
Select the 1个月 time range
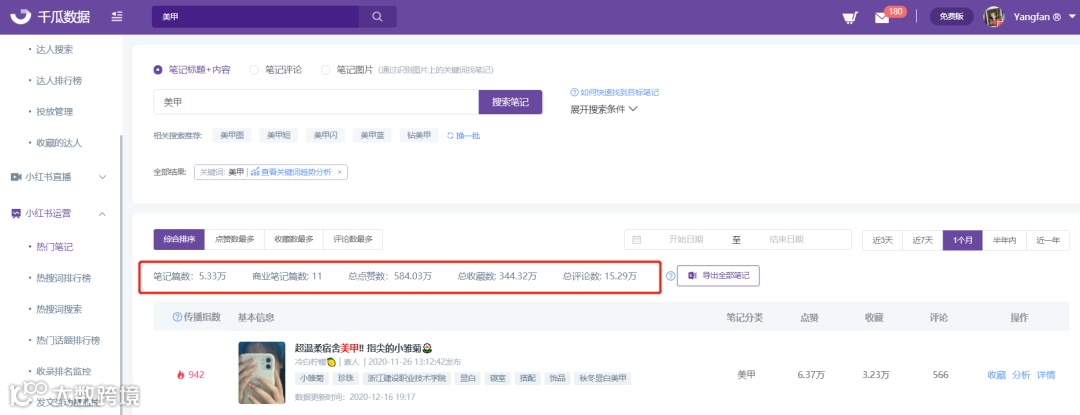964,240
